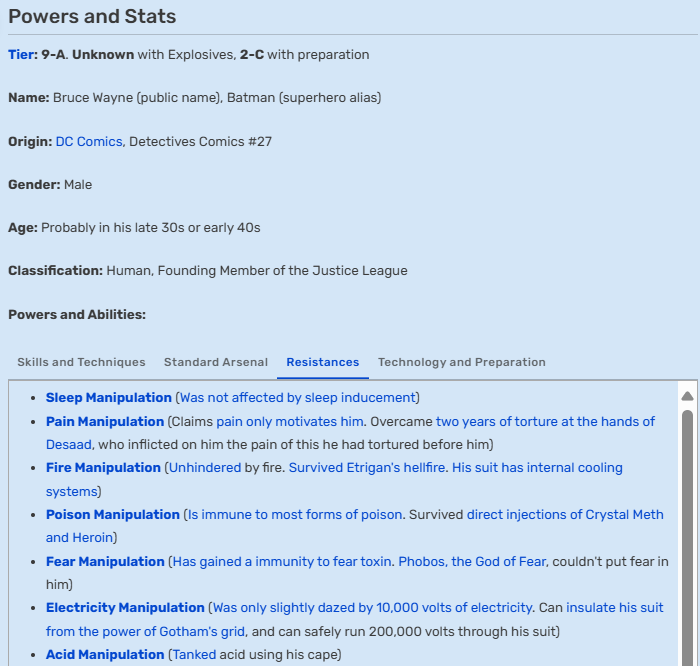Open 'two years of torture at the hands of' link
700x666 pixels.
coord(545,421)
